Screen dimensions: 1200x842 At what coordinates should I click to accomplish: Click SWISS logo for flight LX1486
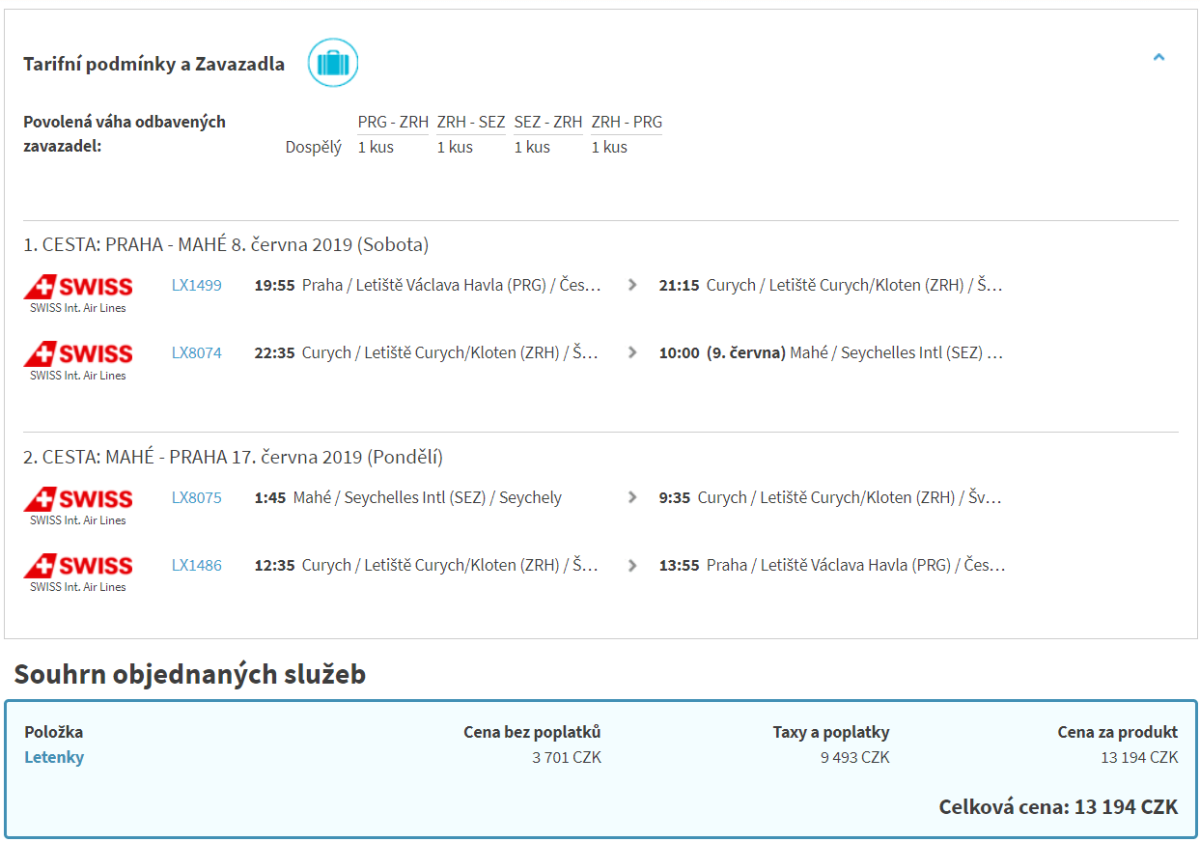pos(78,572)
